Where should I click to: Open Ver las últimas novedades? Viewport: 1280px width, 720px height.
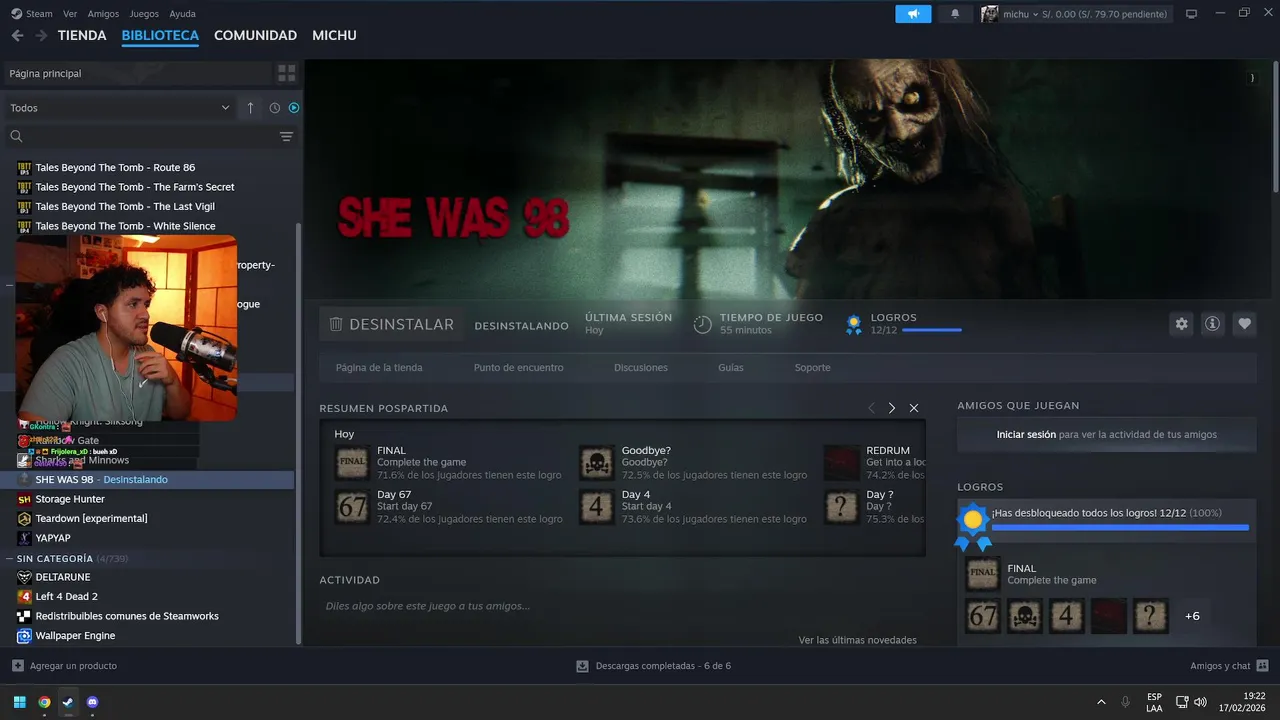pyautogui.click(x=857, y=640)
